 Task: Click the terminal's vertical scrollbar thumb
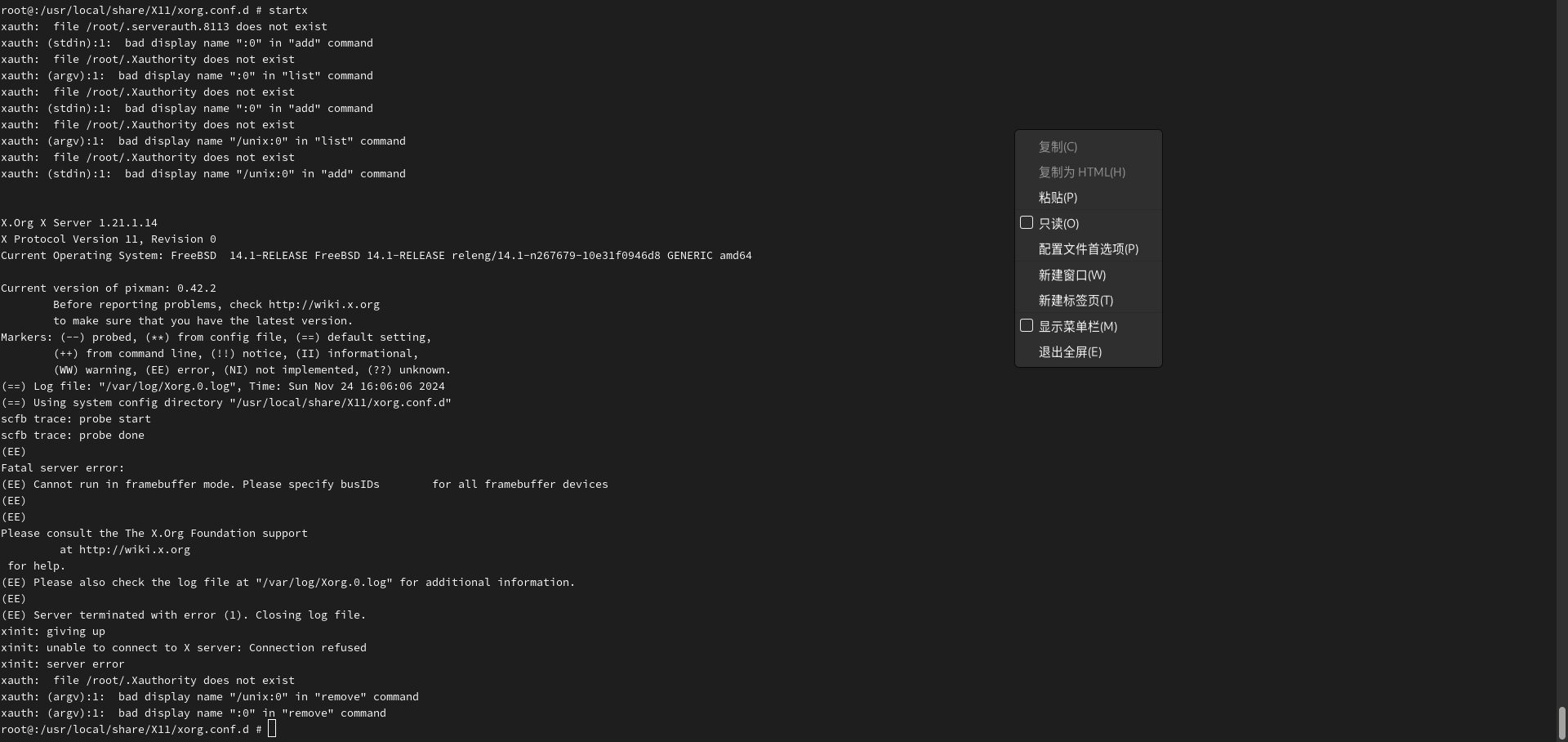coord(1562,722)
